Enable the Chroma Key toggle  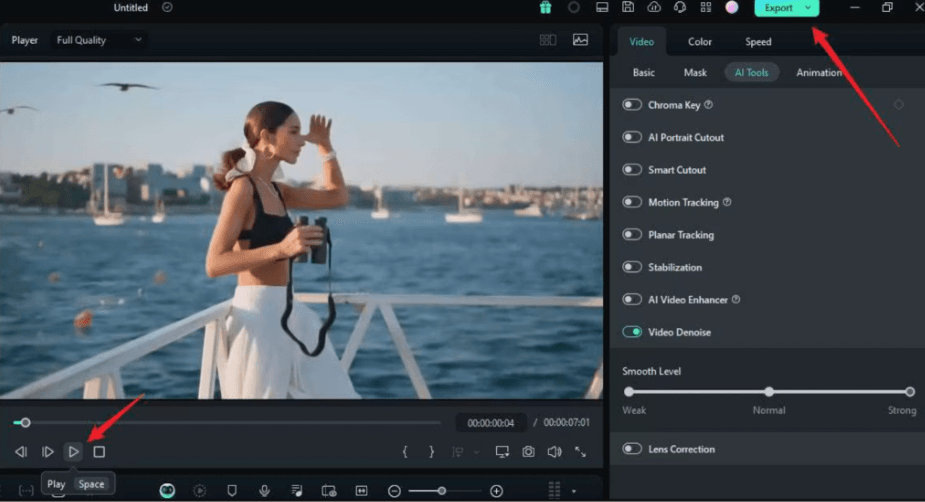pos(632,104)
